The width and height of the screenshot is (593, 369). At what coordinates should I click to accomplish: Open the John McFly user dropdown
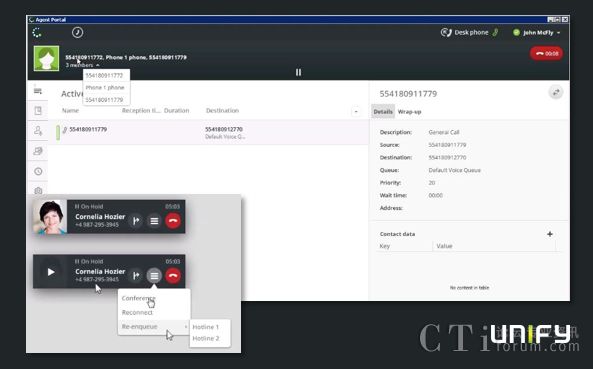tap(537, 33)
